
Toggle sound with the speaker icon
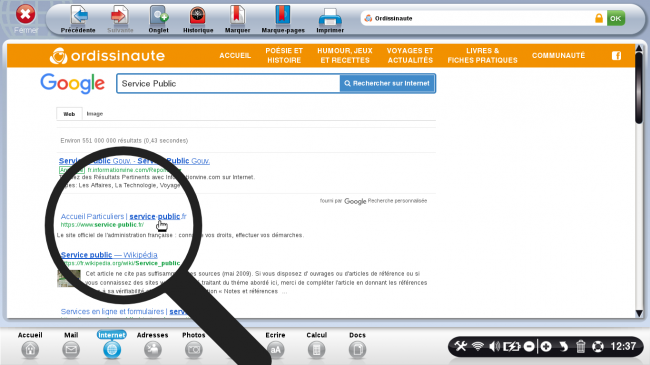pyautogui.click(x=494, y=346)
